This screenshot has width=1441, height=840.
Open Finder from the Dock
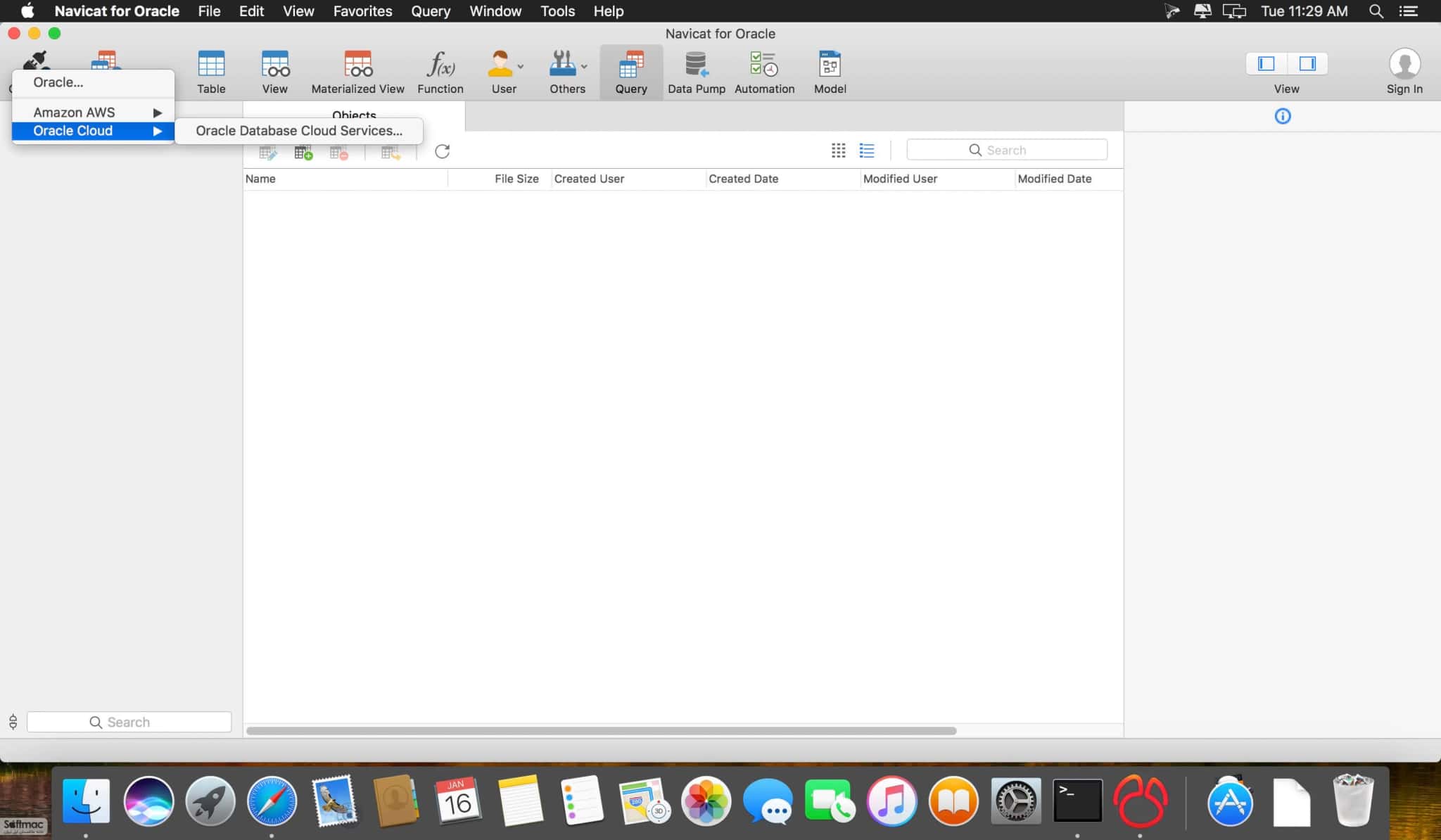tap(86, 801)
